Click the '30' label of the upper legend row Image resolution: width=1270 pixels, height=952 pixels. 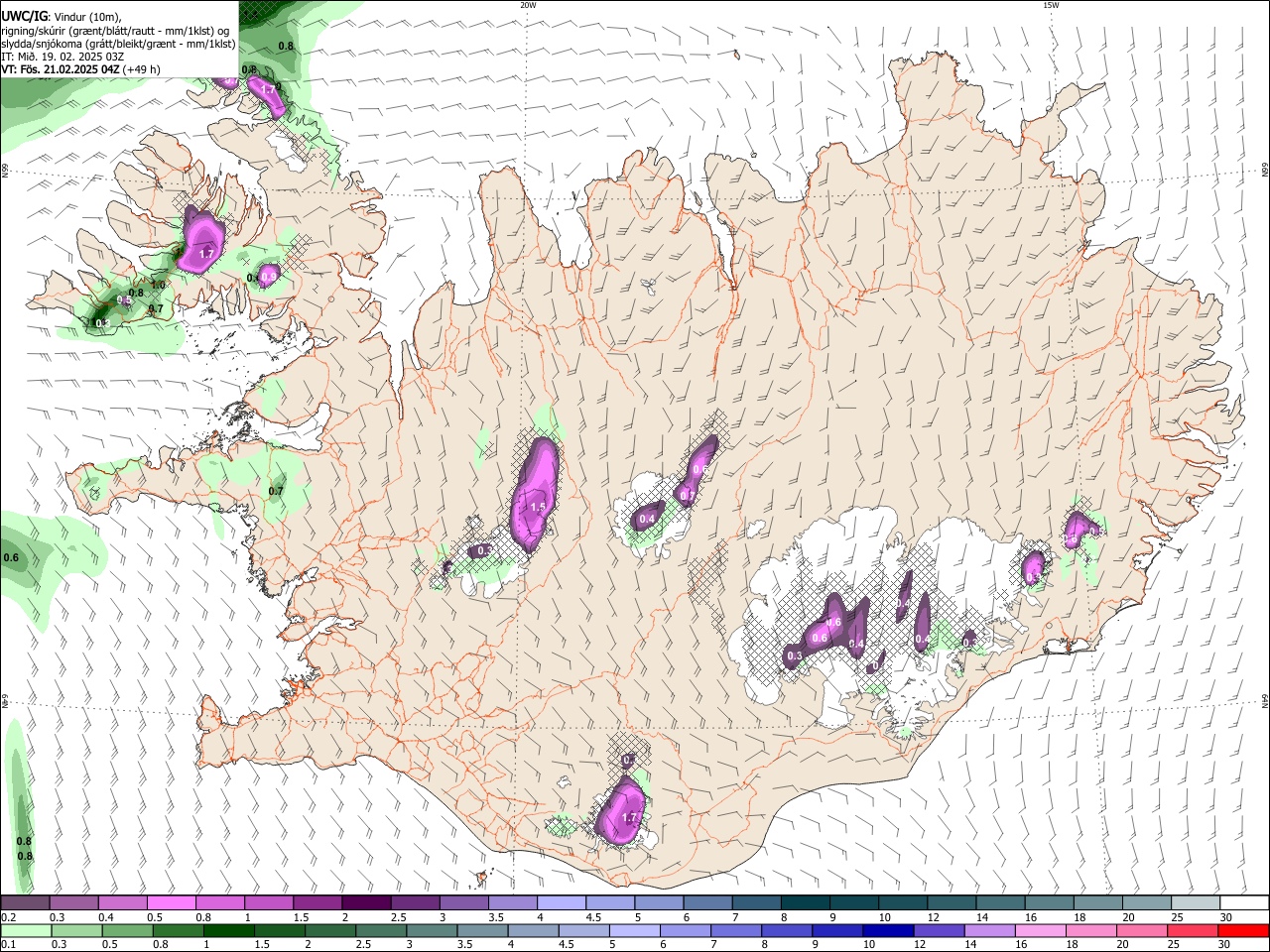(x=1226, y=917)
